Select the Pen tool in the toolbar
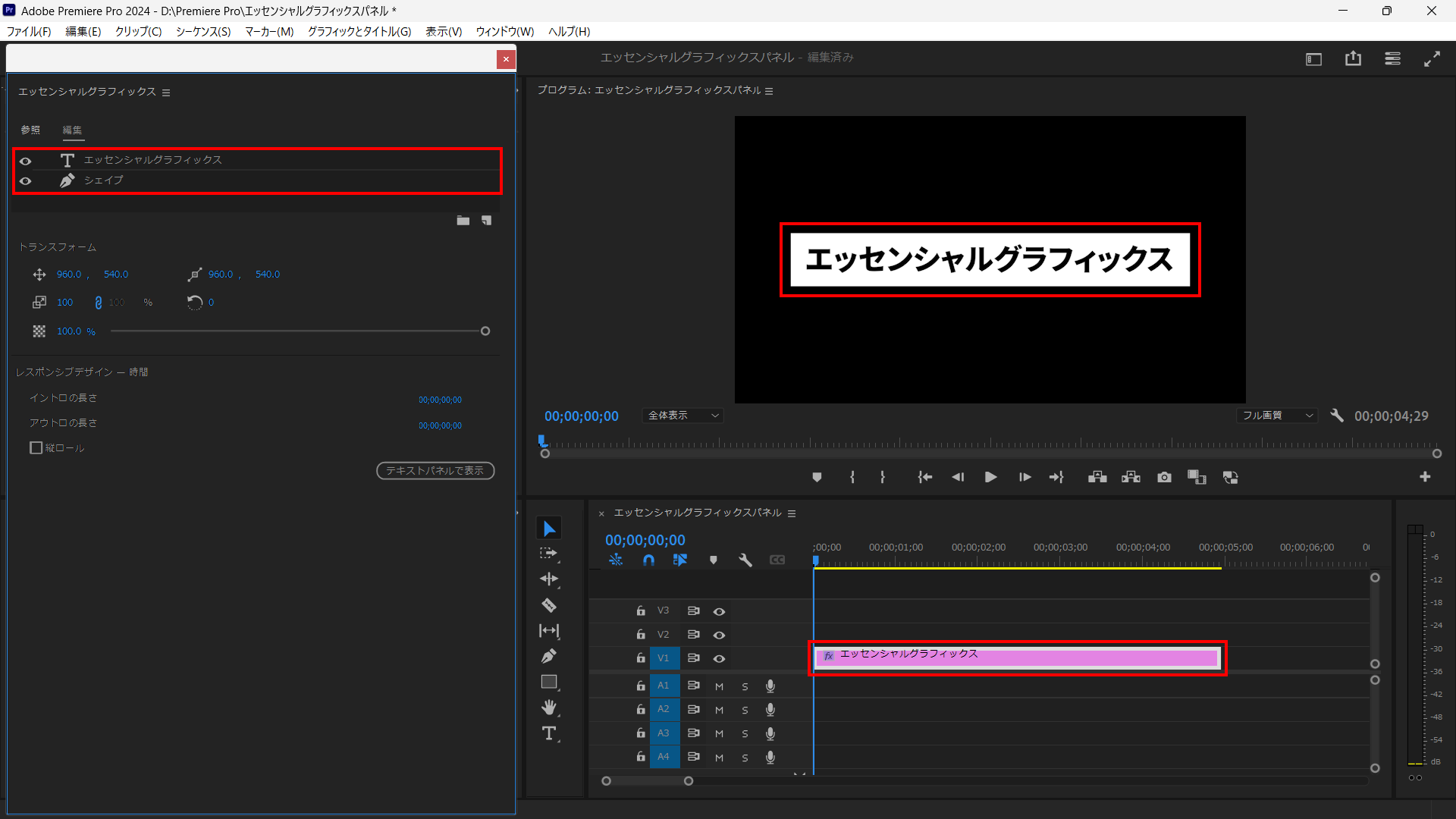 pyautogui.click(x=549, y=656)
